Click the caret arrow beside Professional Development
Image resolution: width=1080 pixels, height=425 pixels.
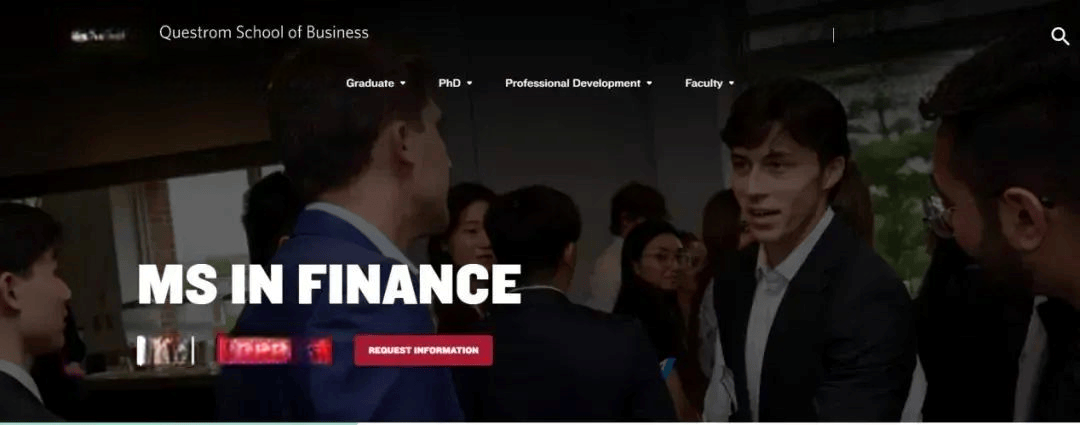(x=649, y=83)
